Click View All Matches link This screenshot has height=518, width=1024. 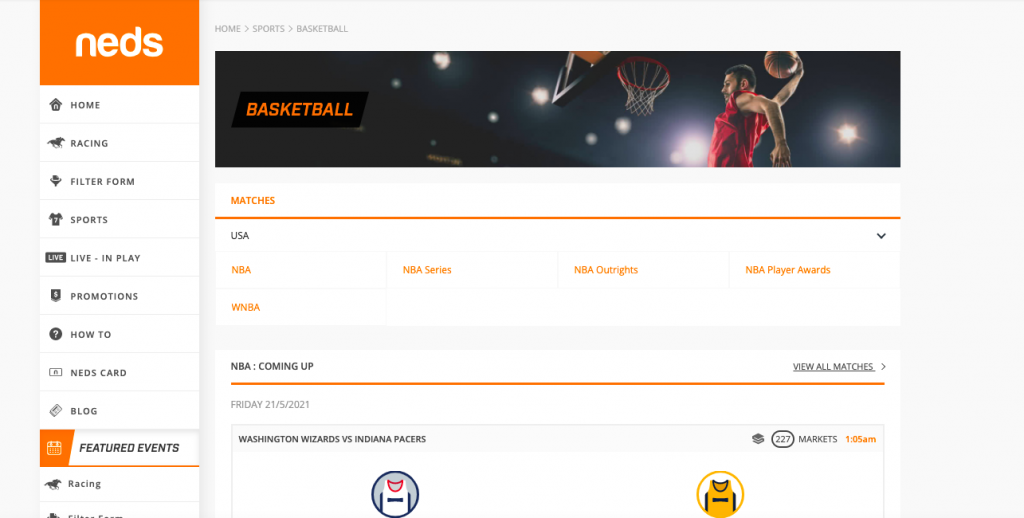[x=833, y=366]
